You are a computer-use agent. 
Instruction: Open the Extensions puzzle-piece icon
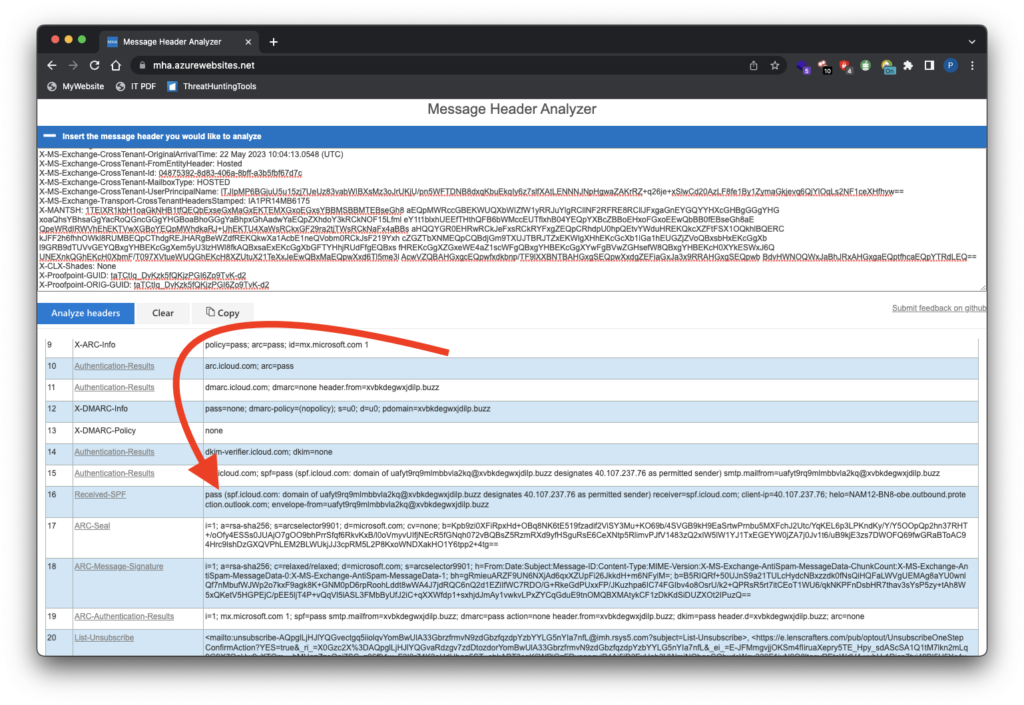coord(908,65)
